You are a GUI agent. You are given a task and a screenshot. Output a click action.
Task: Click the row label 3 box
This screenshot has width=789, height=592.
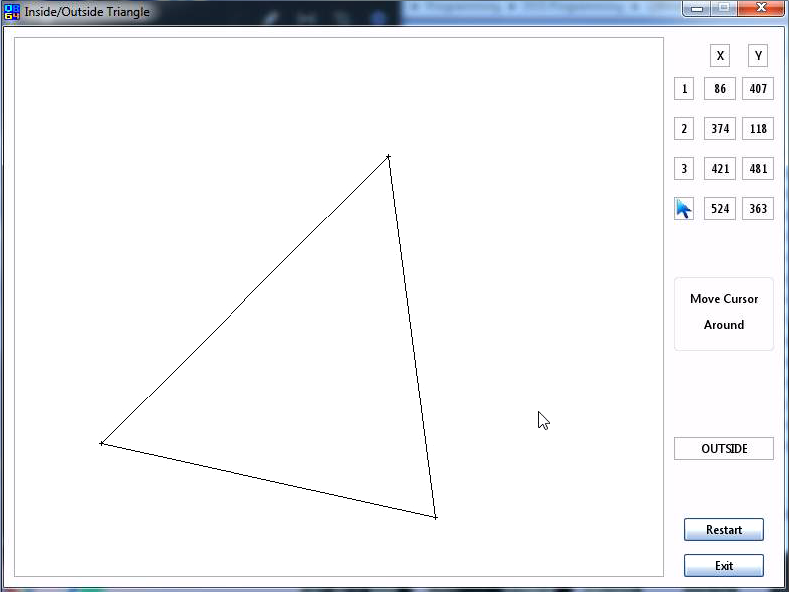684,169
